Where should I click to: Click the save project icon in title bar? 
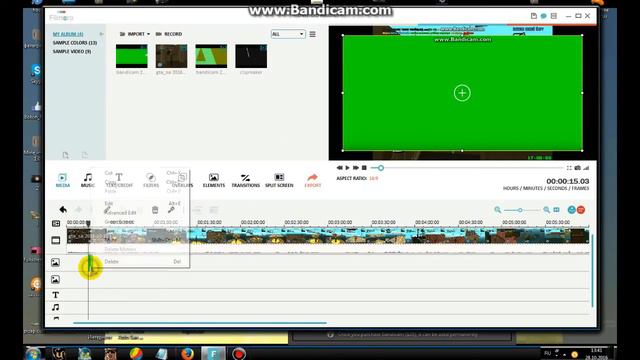coord(534,16)
